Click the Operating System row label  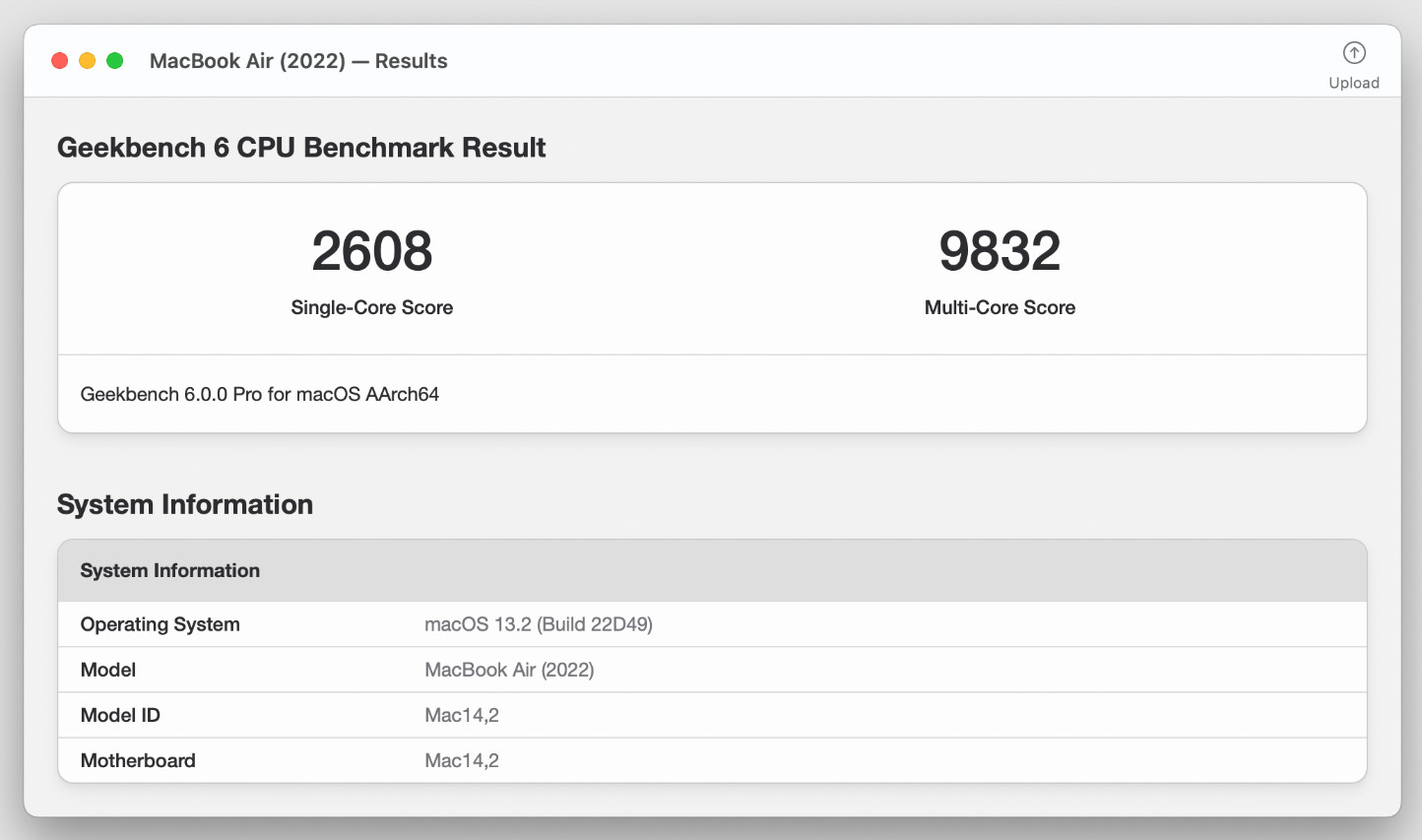tap(161, 624)
